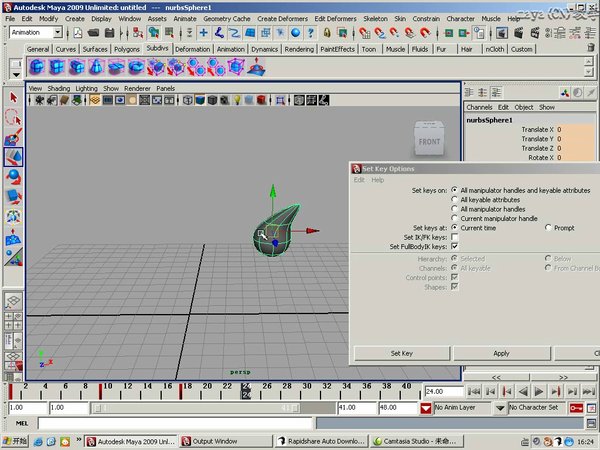
Task: Click the Show Manipulator tool
Action: (x=13, y=257)
